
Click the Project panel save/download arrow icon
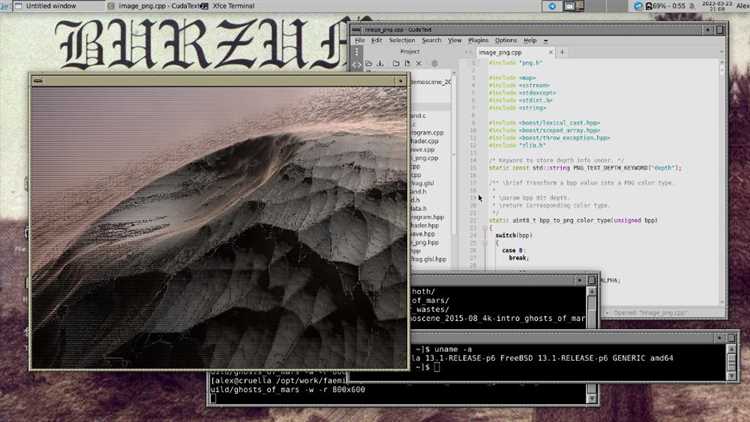tap(381, 63)
